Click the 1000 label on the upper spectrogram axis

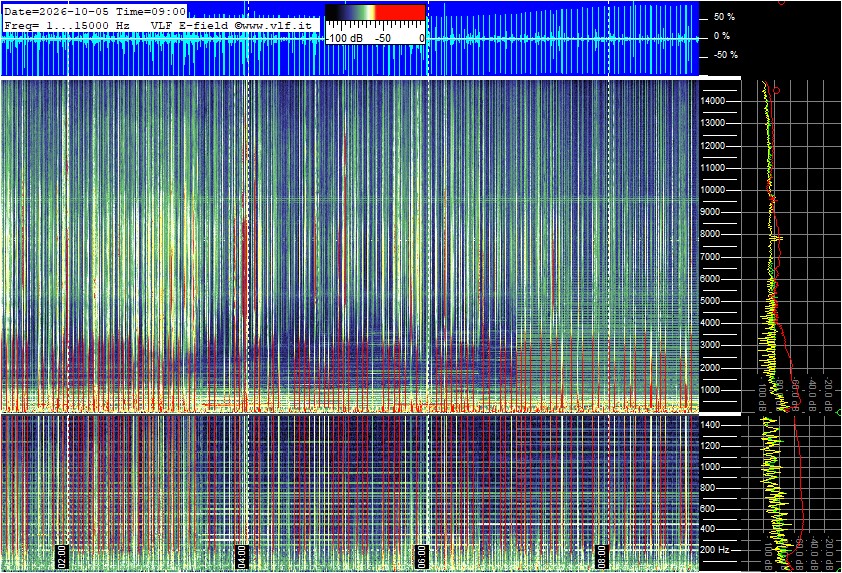tap(711, 390)
